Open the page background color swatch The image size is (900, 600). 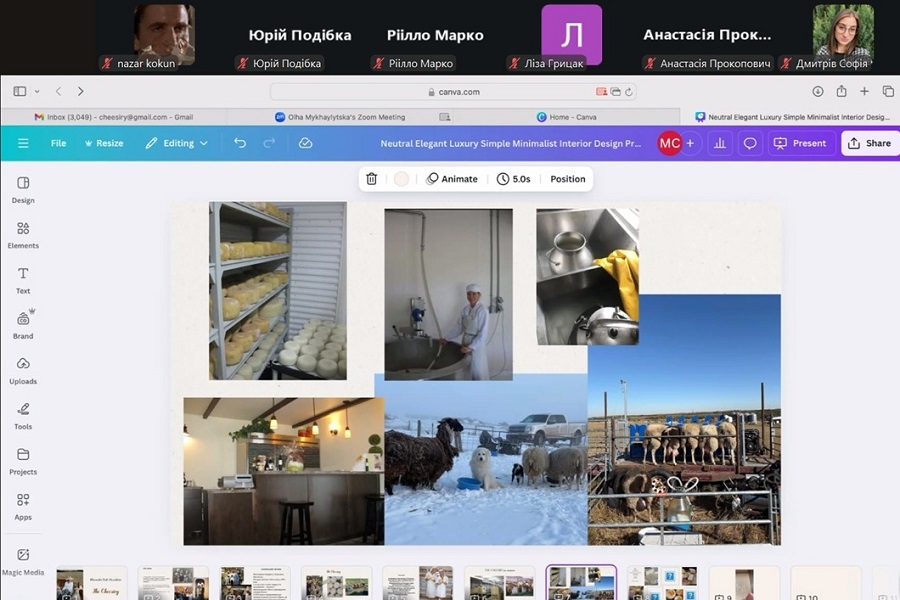(401, 179)
